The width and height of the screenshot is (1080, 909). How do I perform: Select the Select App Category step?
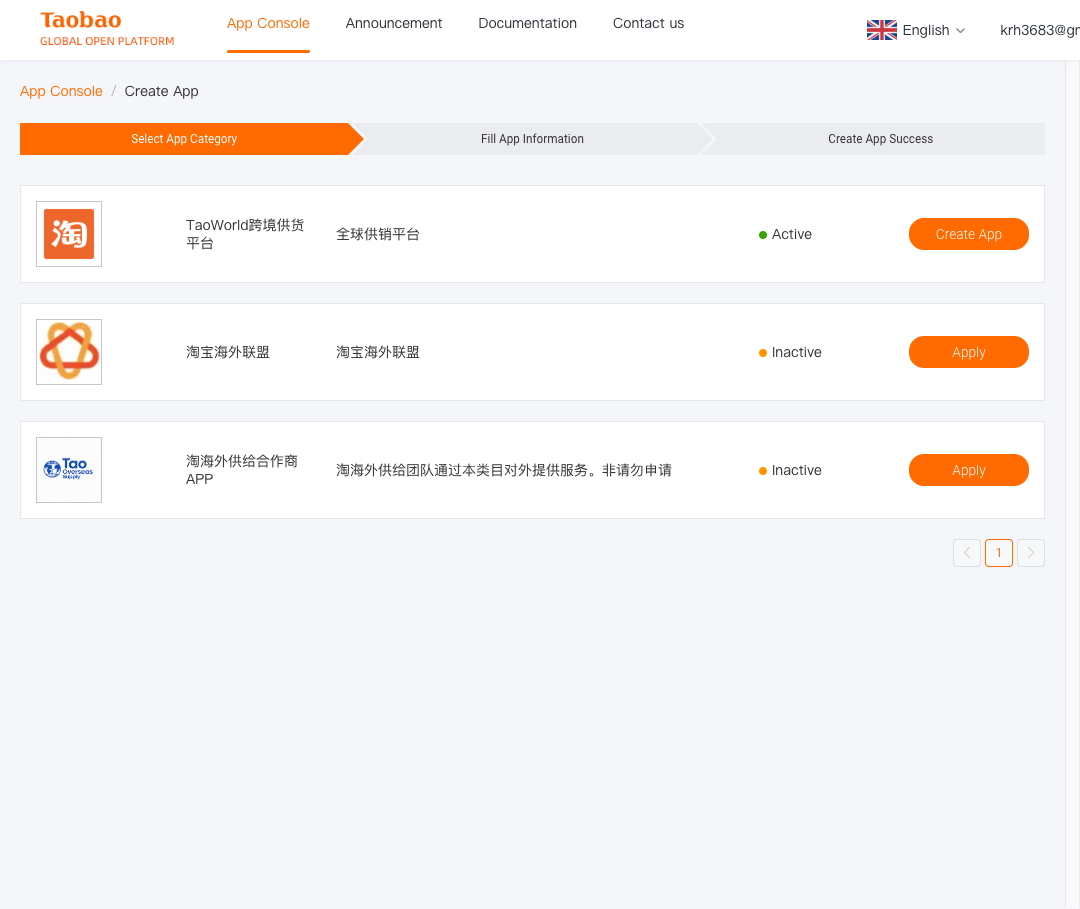[184, 139]
